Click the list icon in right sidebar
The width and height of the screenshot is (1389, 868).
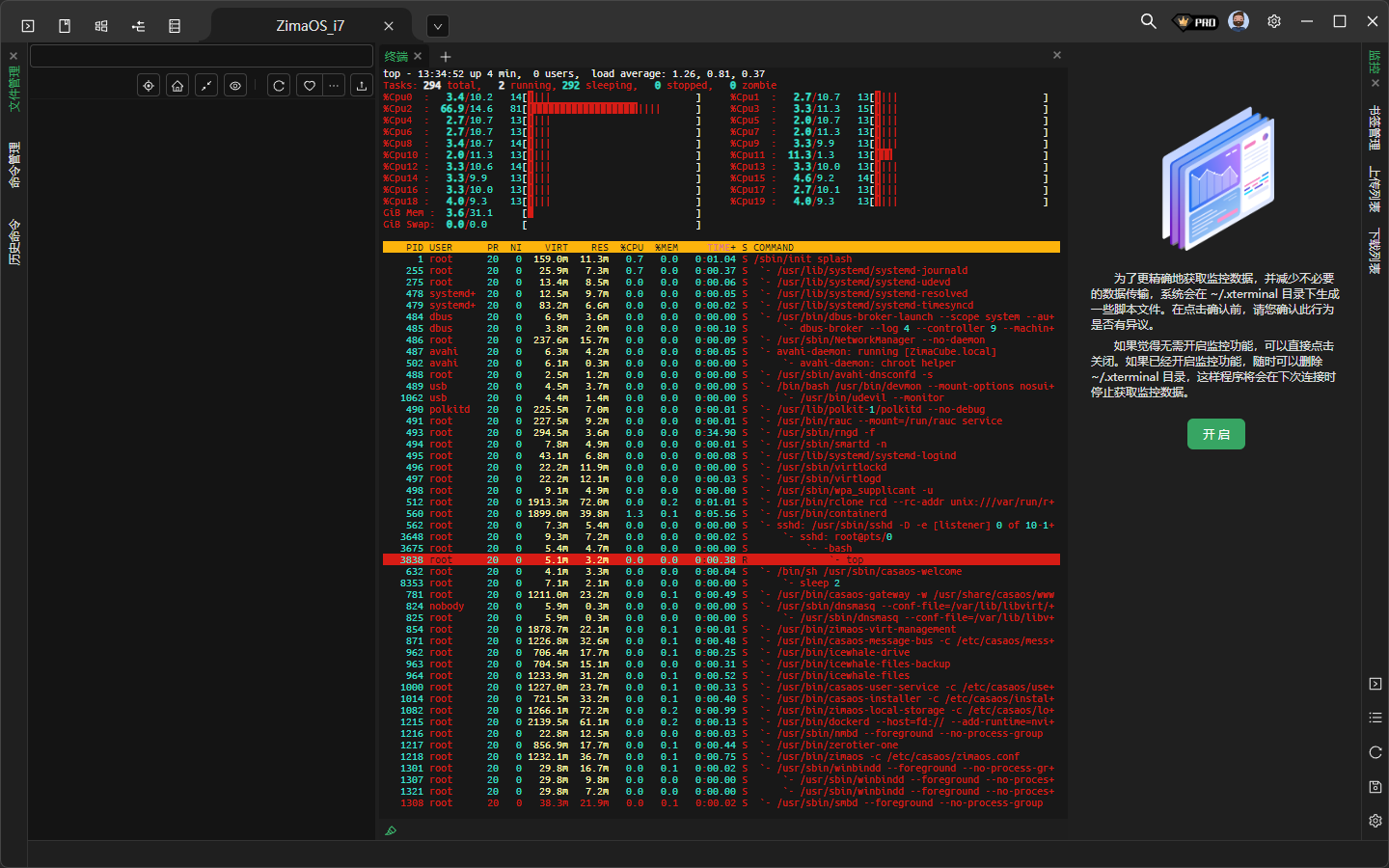1375,718
